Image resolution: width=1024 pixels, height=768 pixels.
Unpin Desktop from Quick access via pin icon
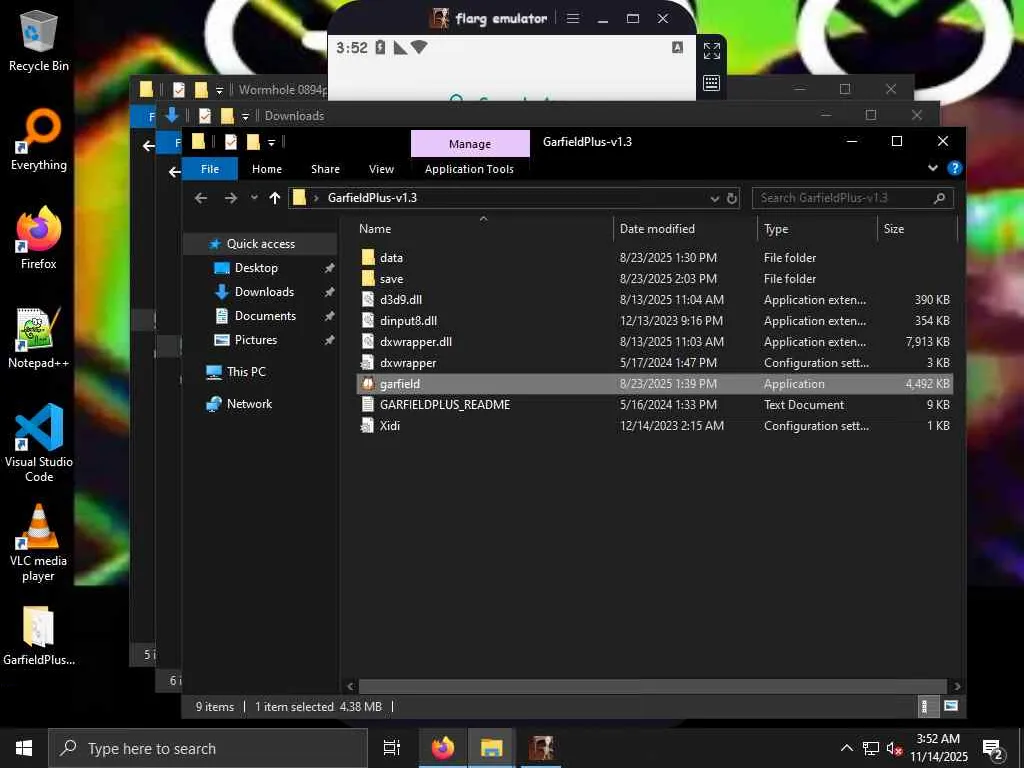click(x=329, y=268)
